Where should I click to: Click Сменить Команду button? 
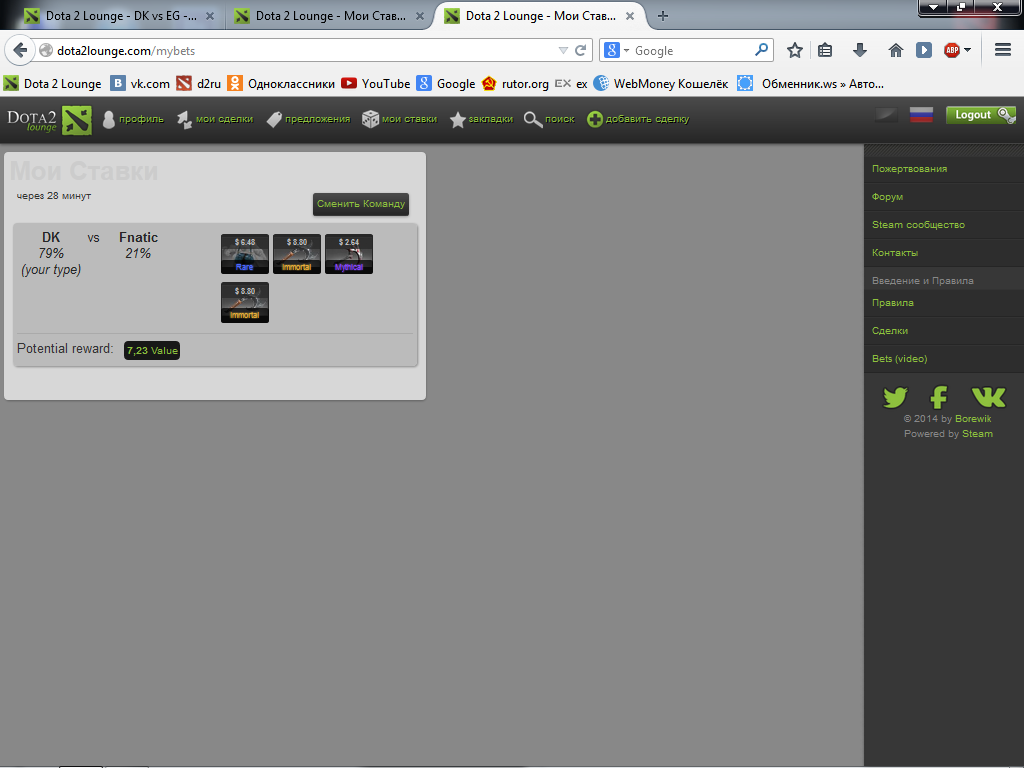[x=360, y=204]
